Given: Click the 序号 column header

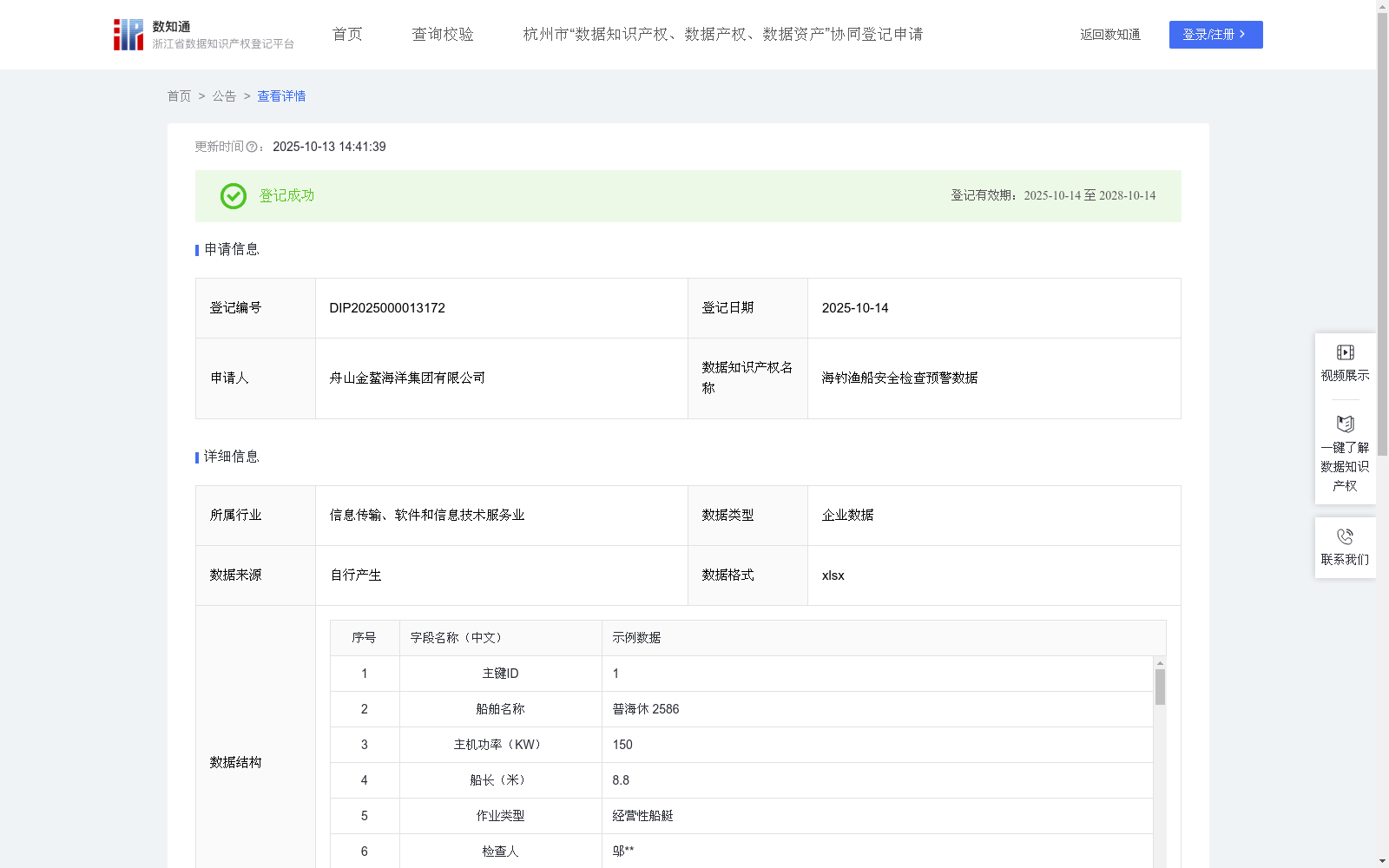Looking at the screenshot, I should [365, 638].
